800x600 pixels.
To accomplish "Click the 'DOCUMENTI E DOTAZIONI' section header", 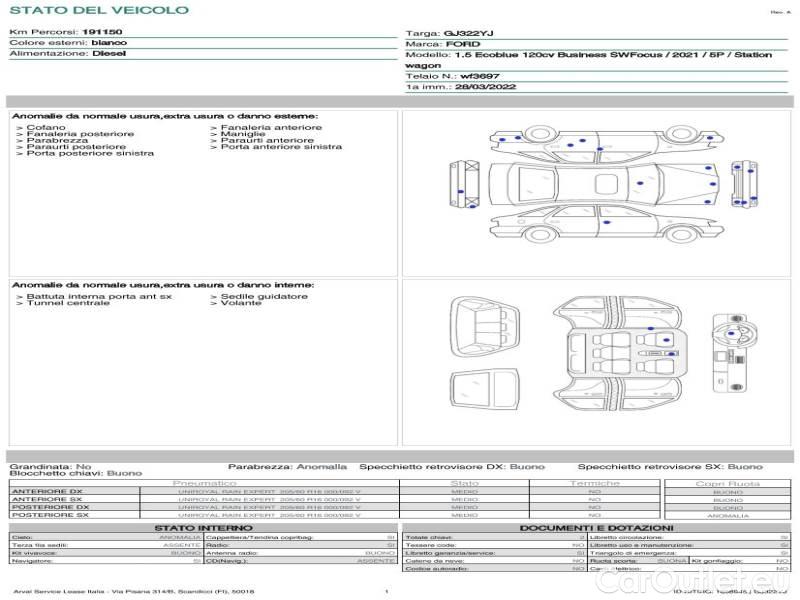I will click(596, 529).
